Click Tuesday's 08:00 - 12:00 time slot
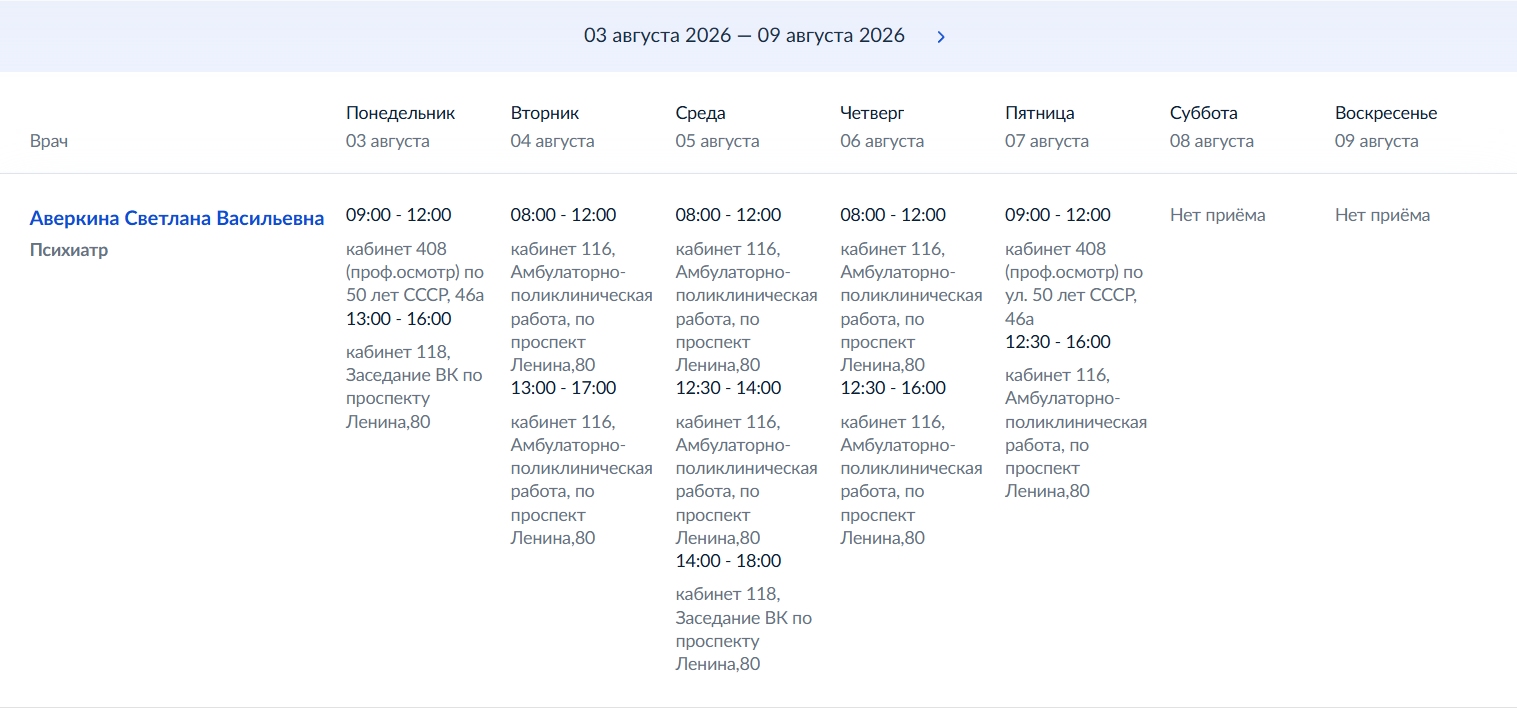Image resolution: width=1517 pixels, height=708 pixels. pos(563,214)
